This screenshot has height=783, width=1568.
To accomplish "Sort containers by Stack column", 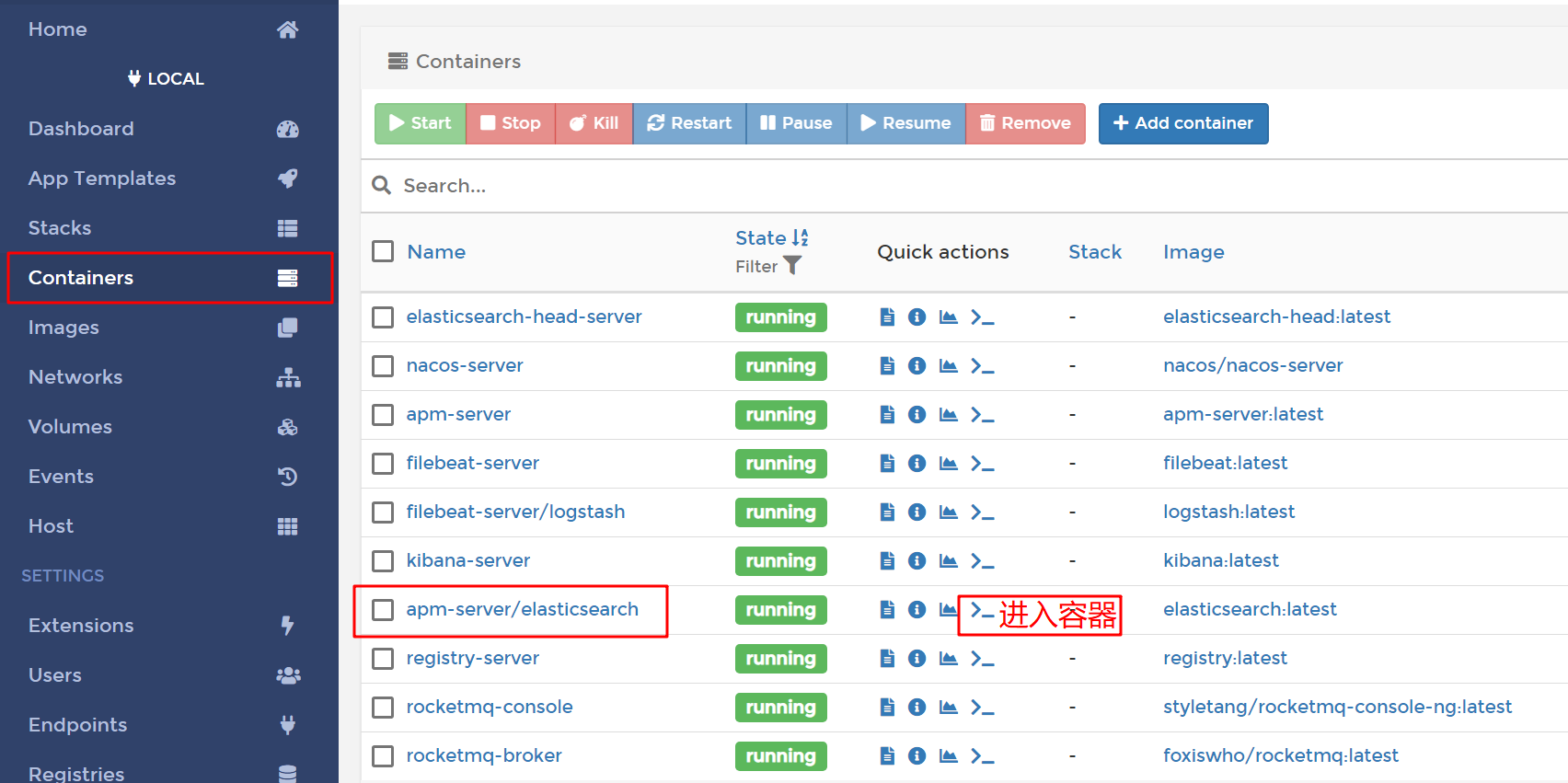I will click(1095, 252).
